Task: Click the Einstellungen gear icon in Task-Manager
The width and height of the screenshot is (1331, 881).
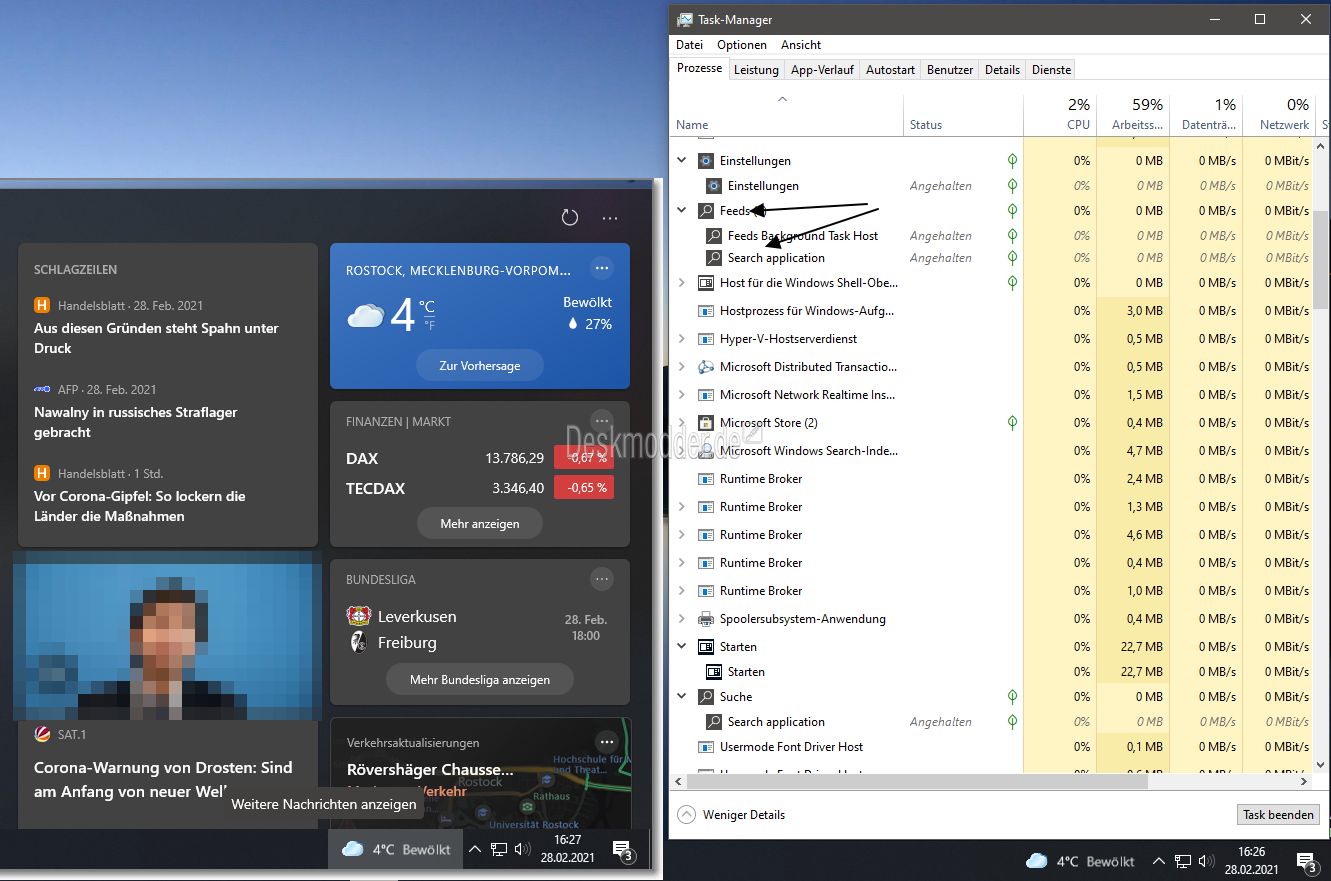Action: [705, 160]
